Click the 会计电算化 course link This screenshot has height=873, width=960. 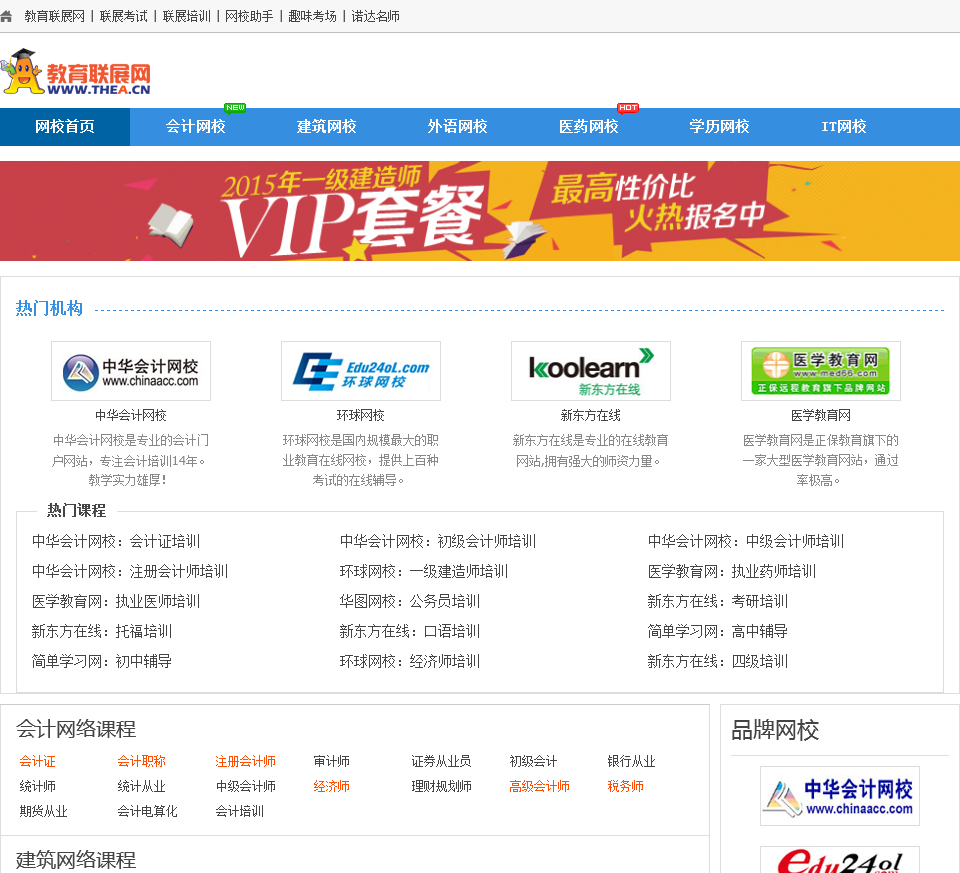coord(148,812)
